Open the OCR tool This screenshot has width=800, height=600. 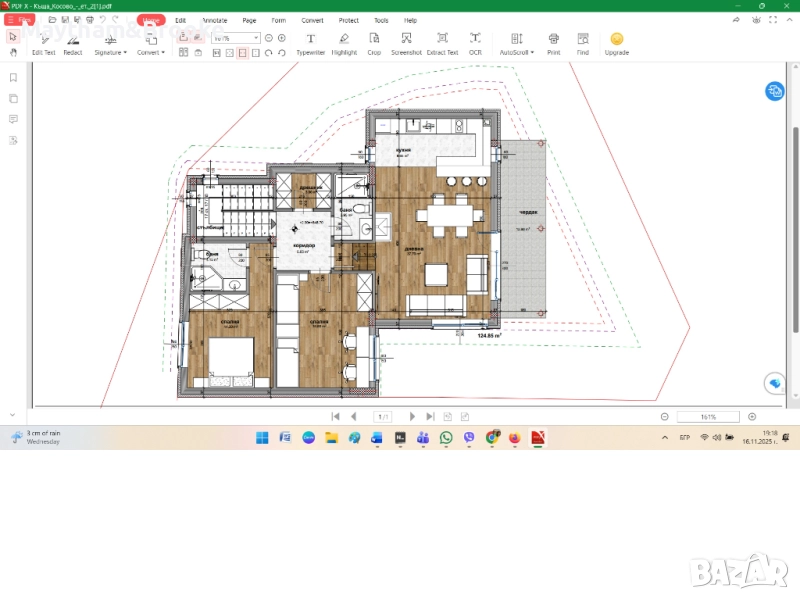click(475, 42)
